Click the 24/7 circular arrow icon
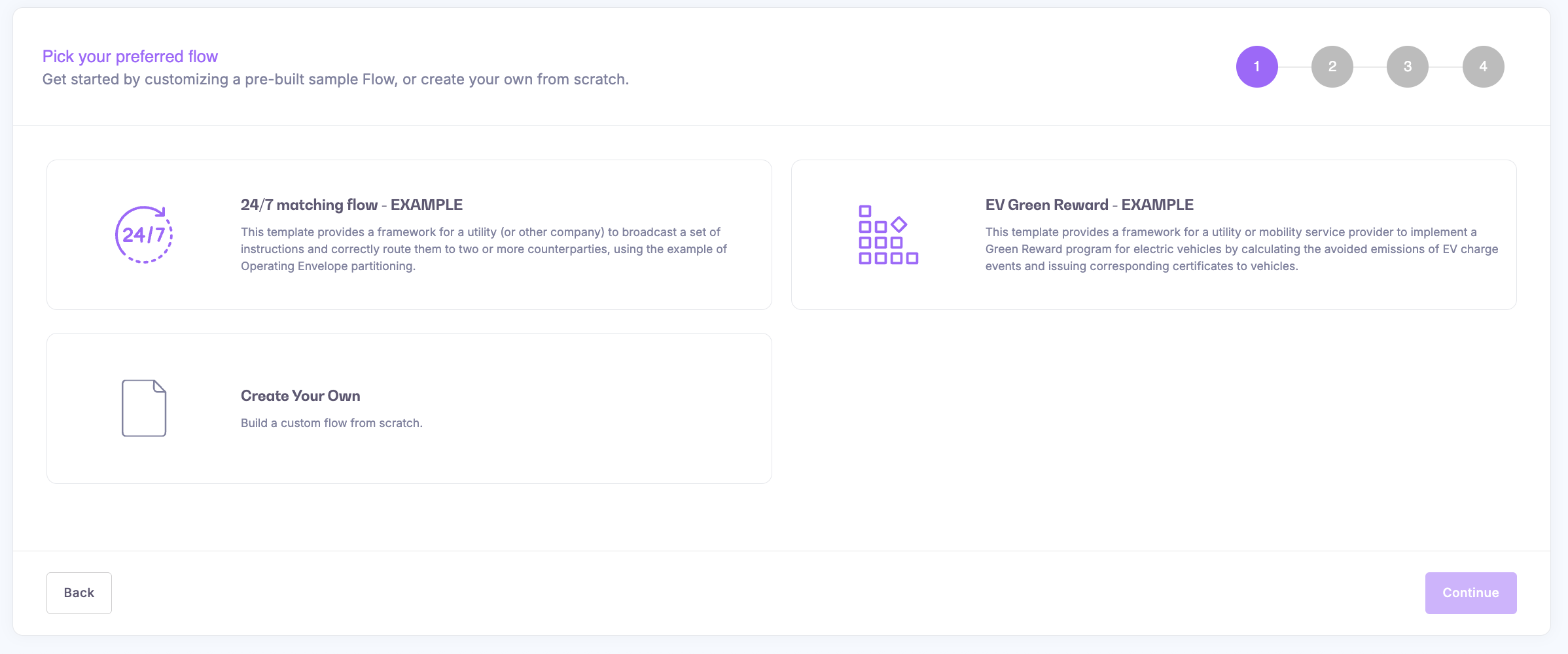This screenshot has height=654, width=1568. [144, 235]
